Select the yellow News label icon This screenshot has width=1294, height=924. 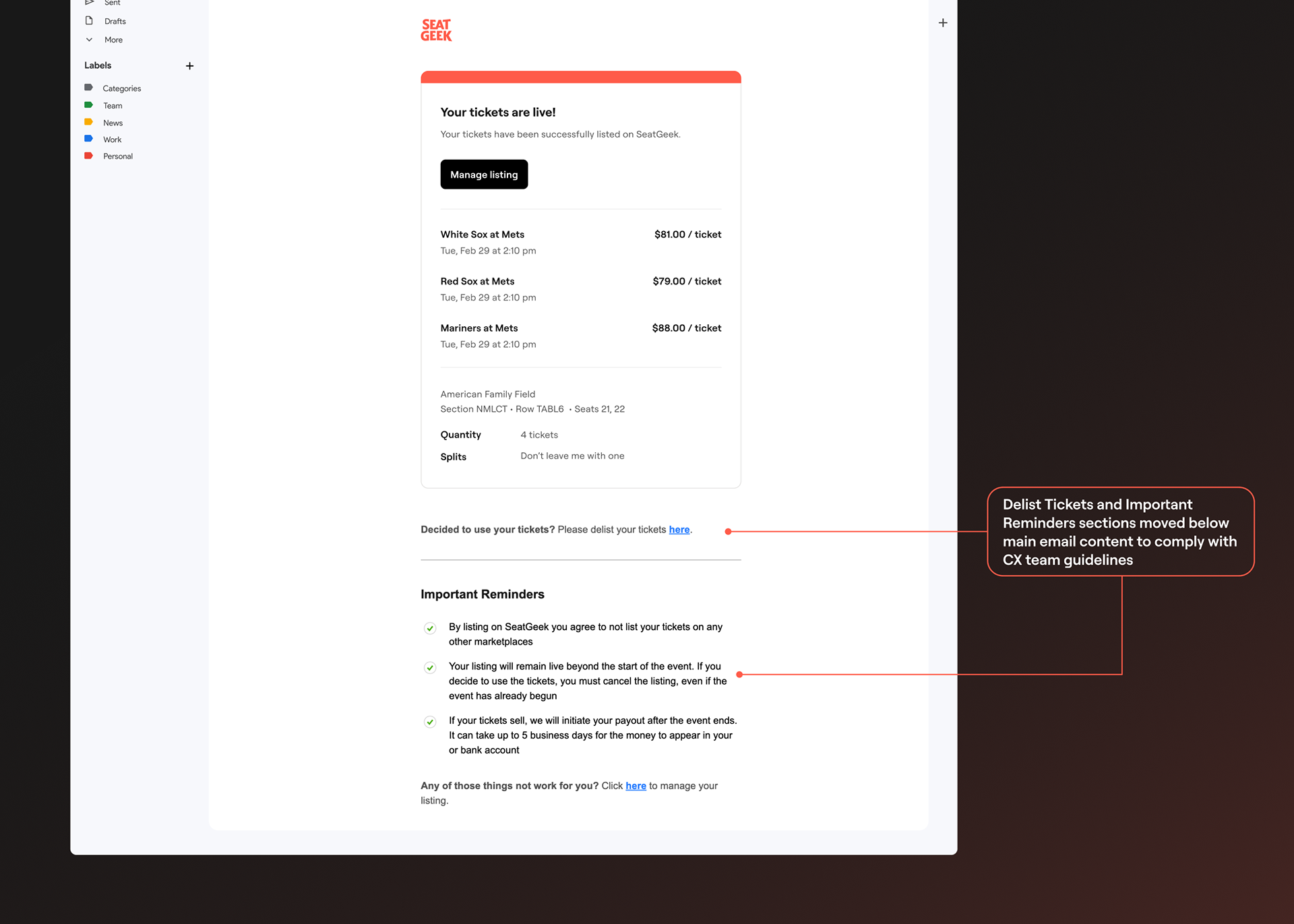88,122
